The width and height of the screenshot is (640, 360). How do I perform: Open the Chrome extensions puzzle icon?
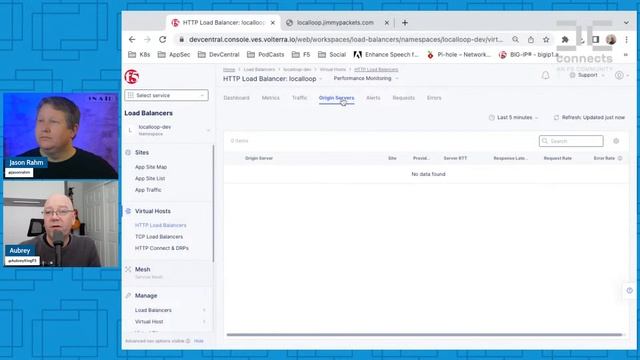pos(565,40)
